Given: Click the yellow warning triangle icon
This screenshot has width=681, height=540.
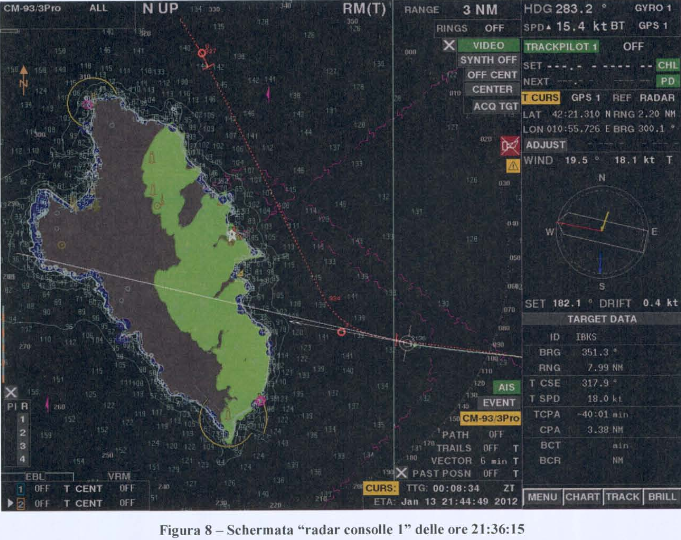Looking at the screenshot, I should tap(512, 166).
